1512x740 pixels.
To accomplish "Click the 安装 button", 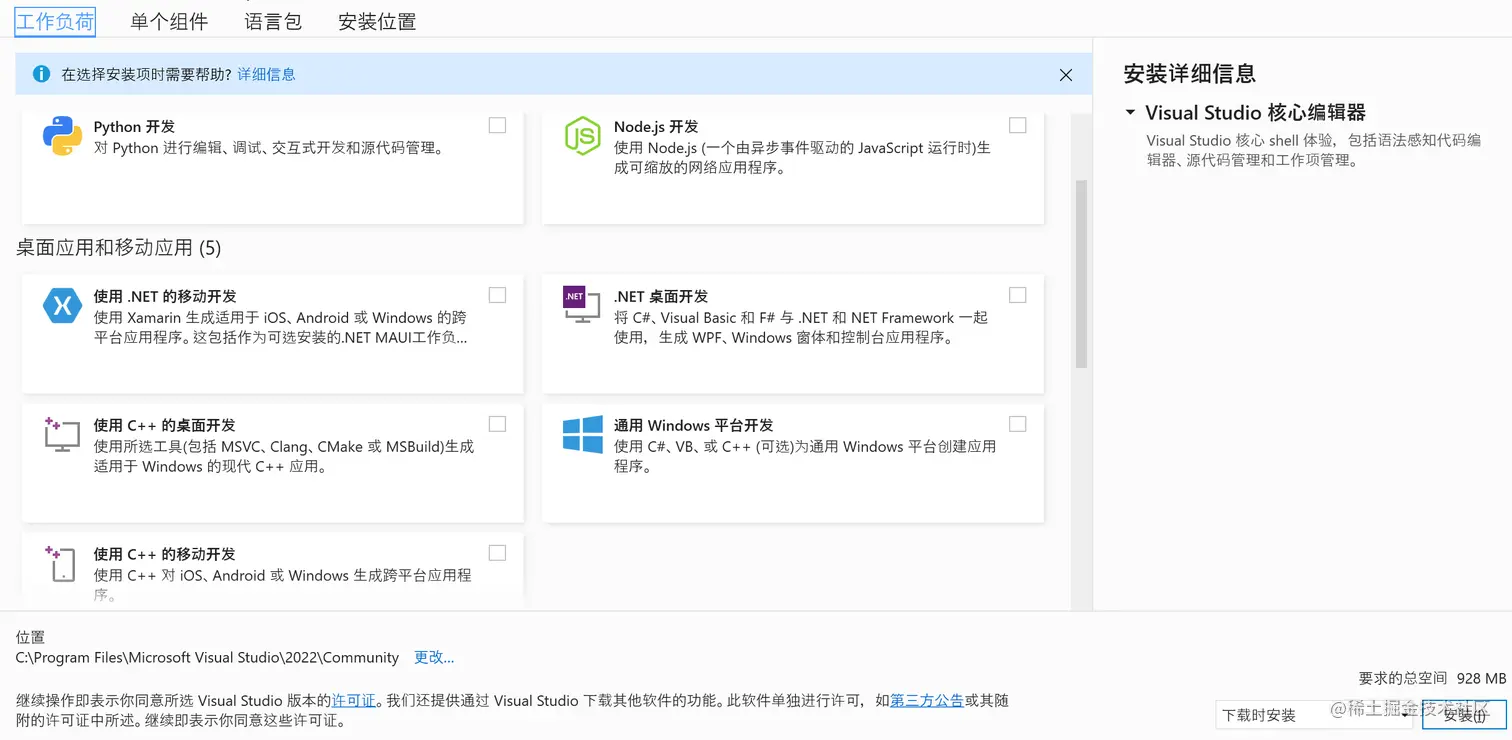I will pyautogui.click(x=1464, y=715).
